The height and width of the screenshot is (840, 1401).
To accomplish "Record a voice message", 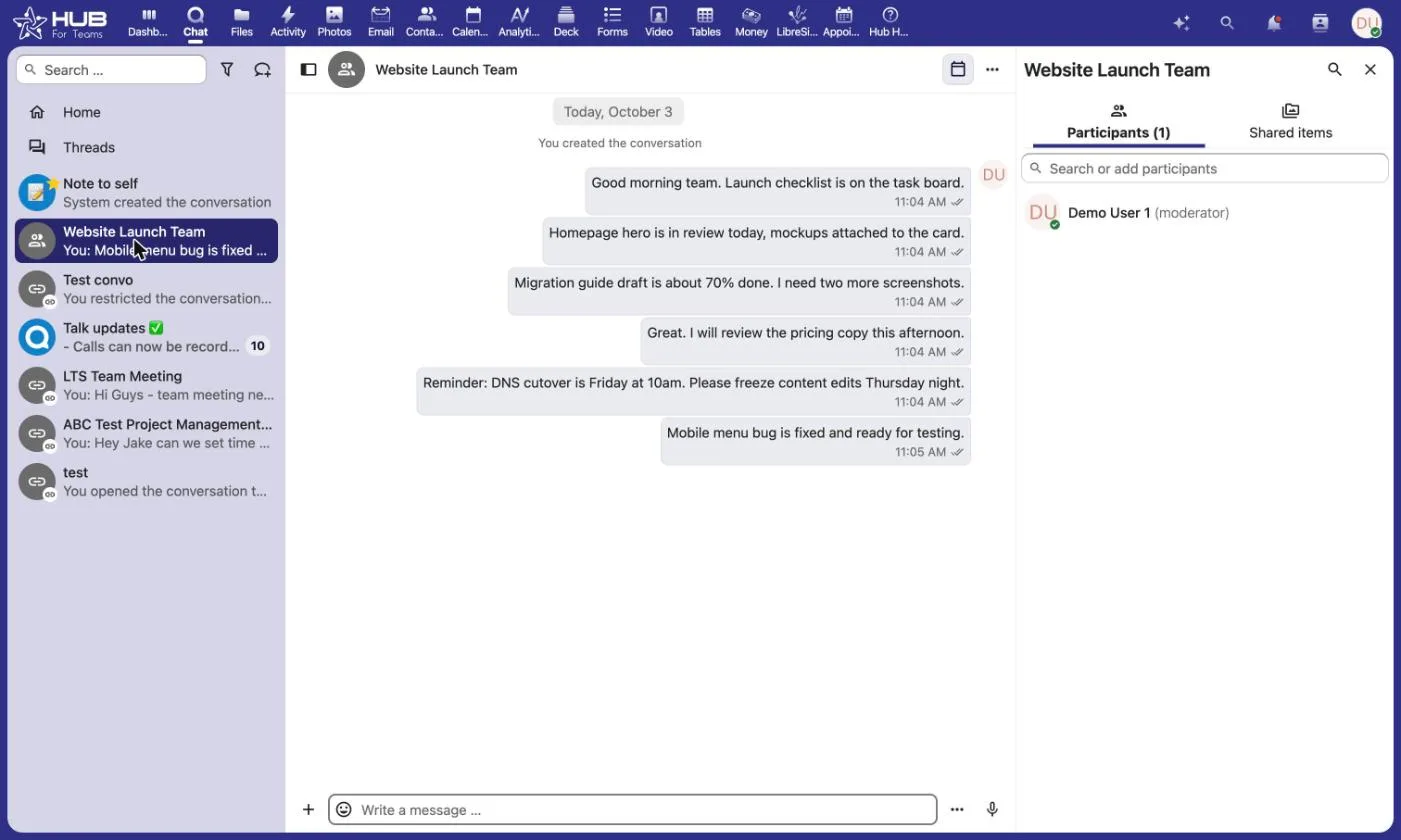I will click(992, 809).
